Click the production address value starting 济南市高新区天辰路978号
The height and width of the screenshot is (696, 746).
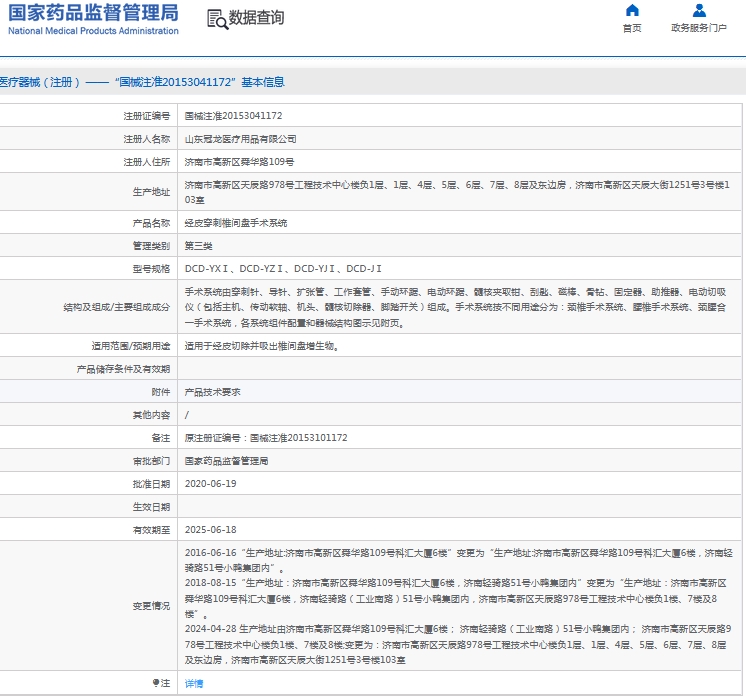pyautogui.click(x=457, y=192)
